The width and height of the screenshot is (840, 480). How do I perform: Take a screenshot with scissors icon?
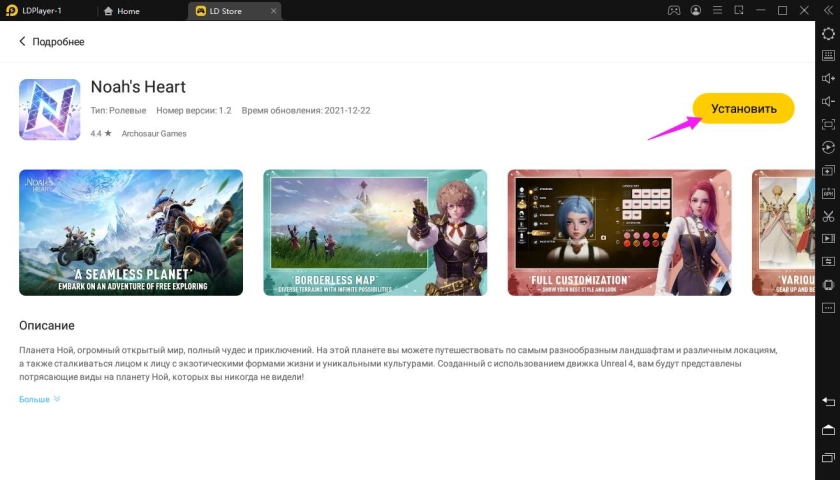[828, 216]
